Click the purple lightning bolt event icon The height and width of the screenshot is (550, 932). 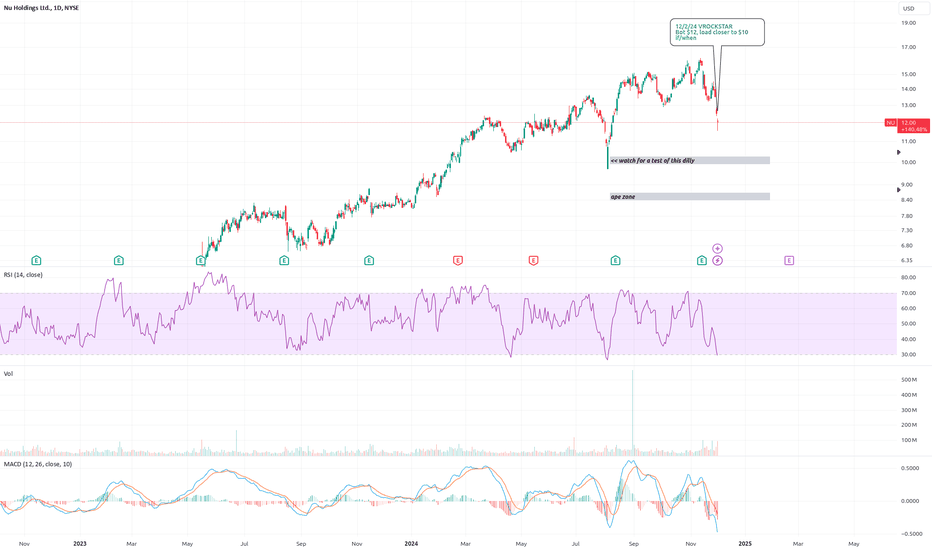(718, 260)
